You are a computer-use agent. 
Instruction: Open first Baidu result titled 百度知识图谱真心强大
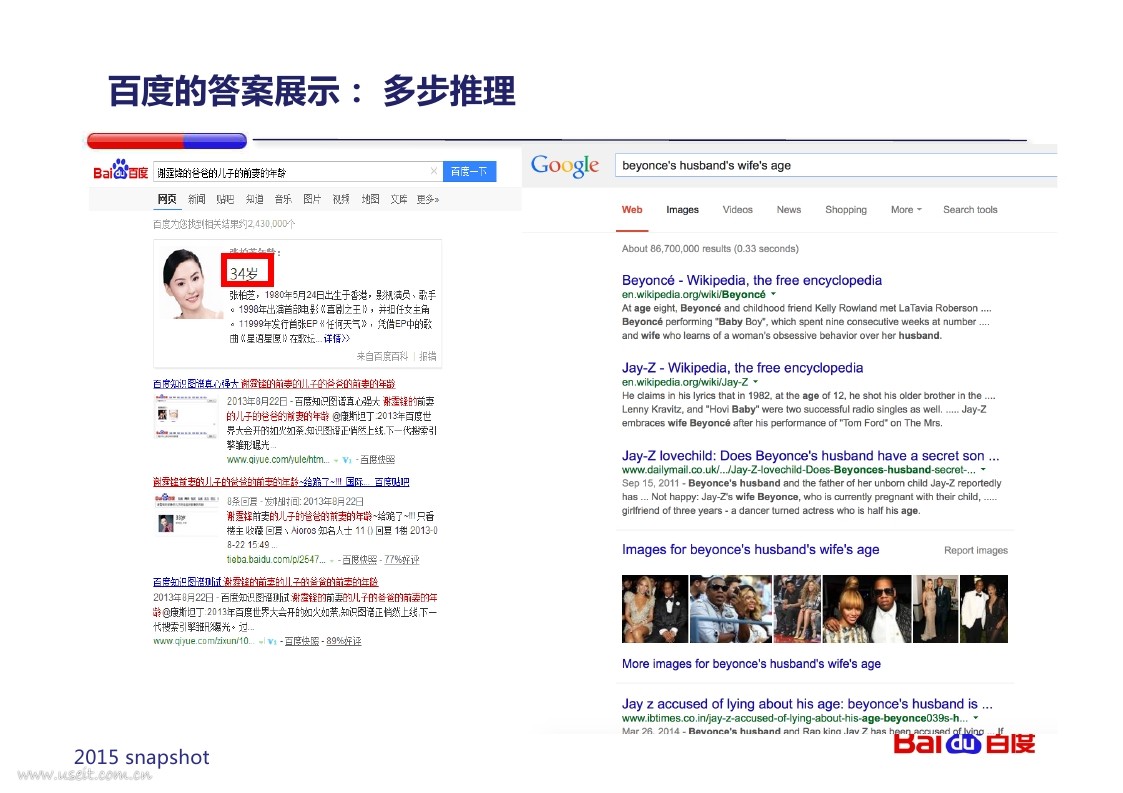pyautogui.click(x=274, y=384)
